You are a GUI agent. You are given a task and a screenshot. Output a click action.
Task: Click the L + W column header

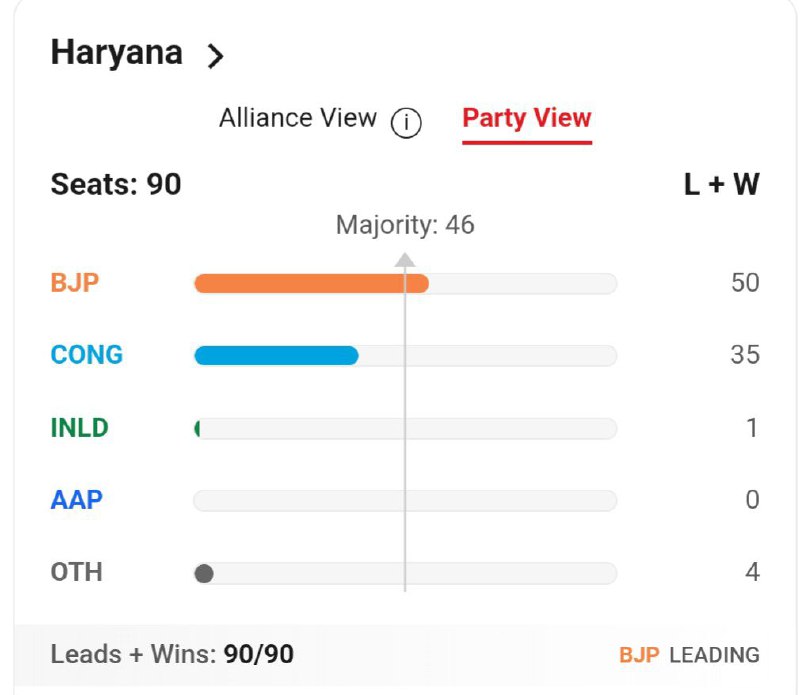click(721, 184)
